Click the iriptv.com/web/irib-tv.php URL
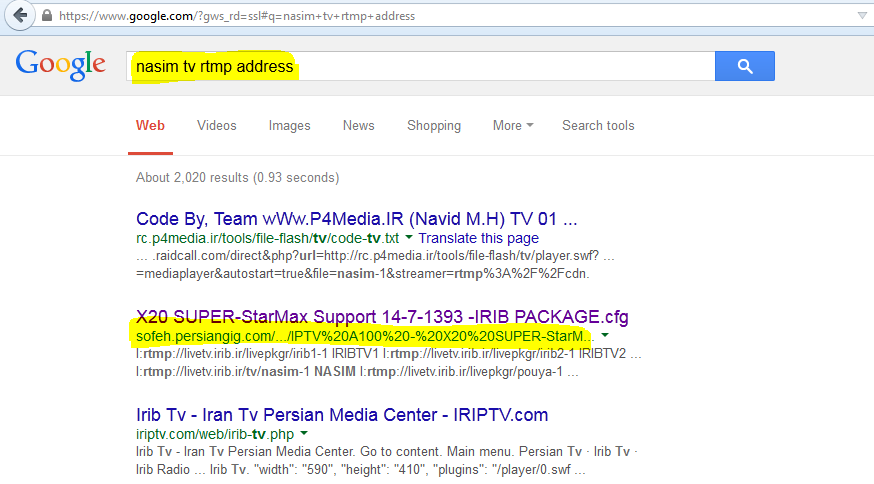 215,434
